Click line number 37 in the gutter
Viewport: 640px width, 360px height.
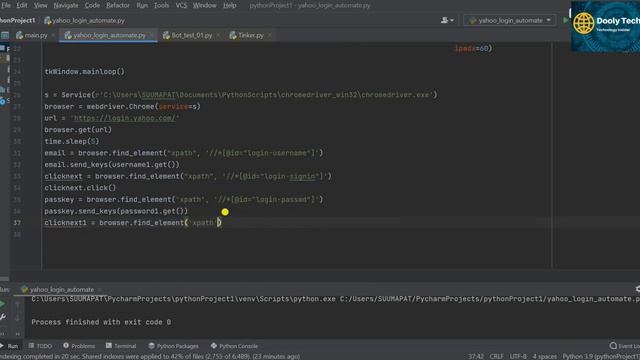17,223
